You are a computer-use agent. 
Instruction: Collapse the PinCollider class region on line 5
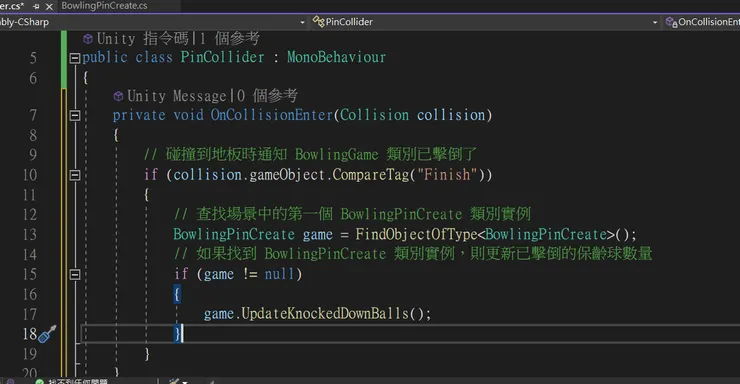tap(75, 58)
